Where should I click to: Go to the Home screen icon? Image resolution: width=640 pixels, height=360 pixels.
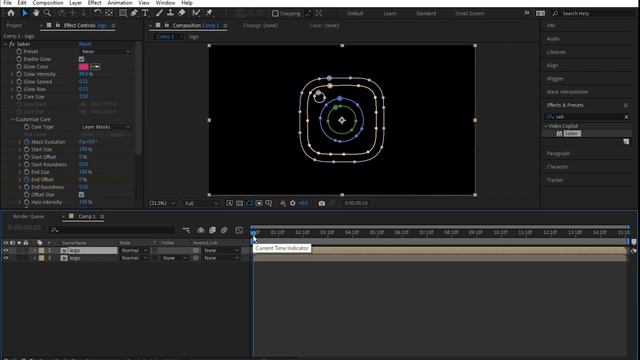[11, 13]
